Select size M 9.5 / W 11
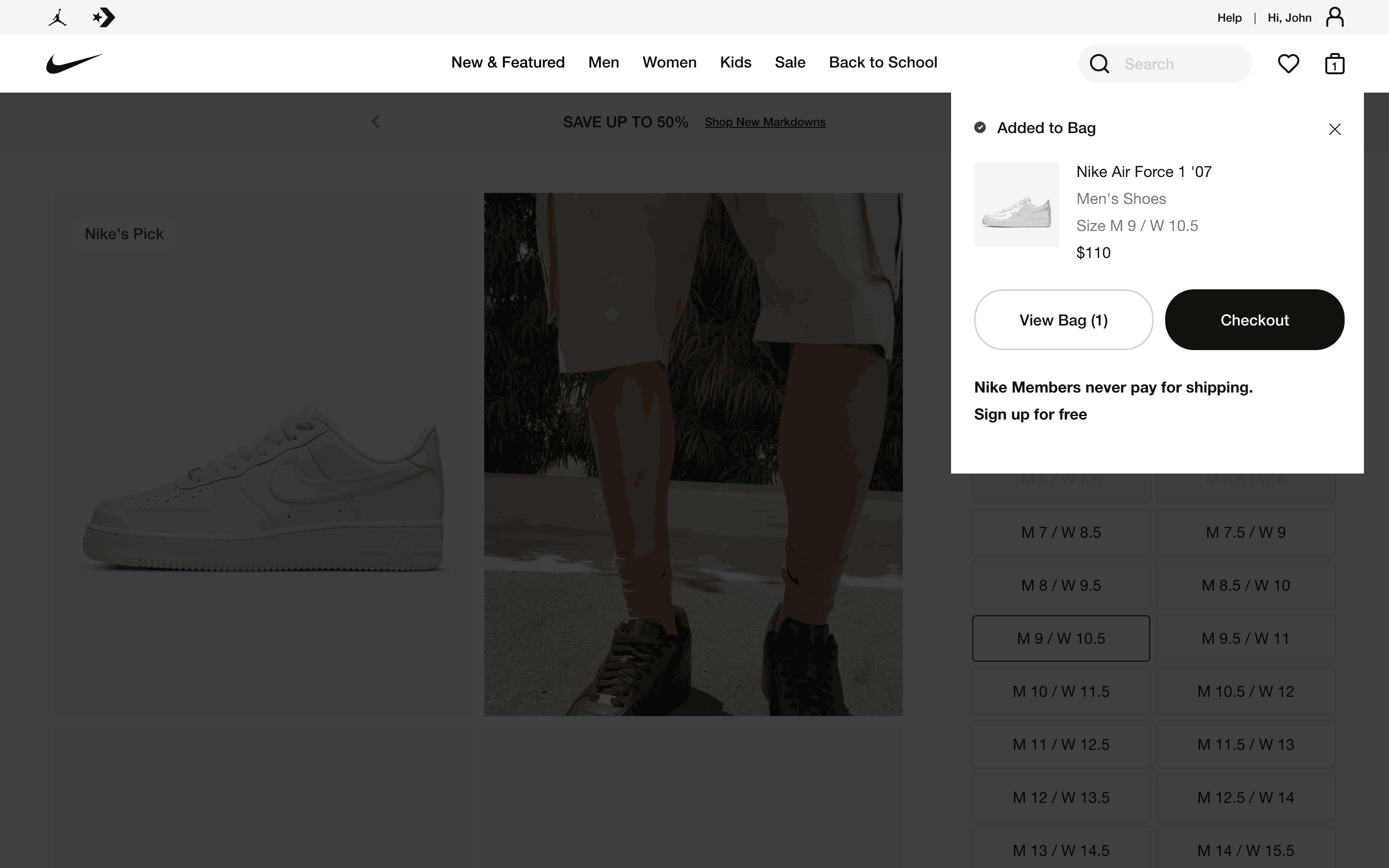This screenshot has height=868, width=1389. click(1245, 638)
